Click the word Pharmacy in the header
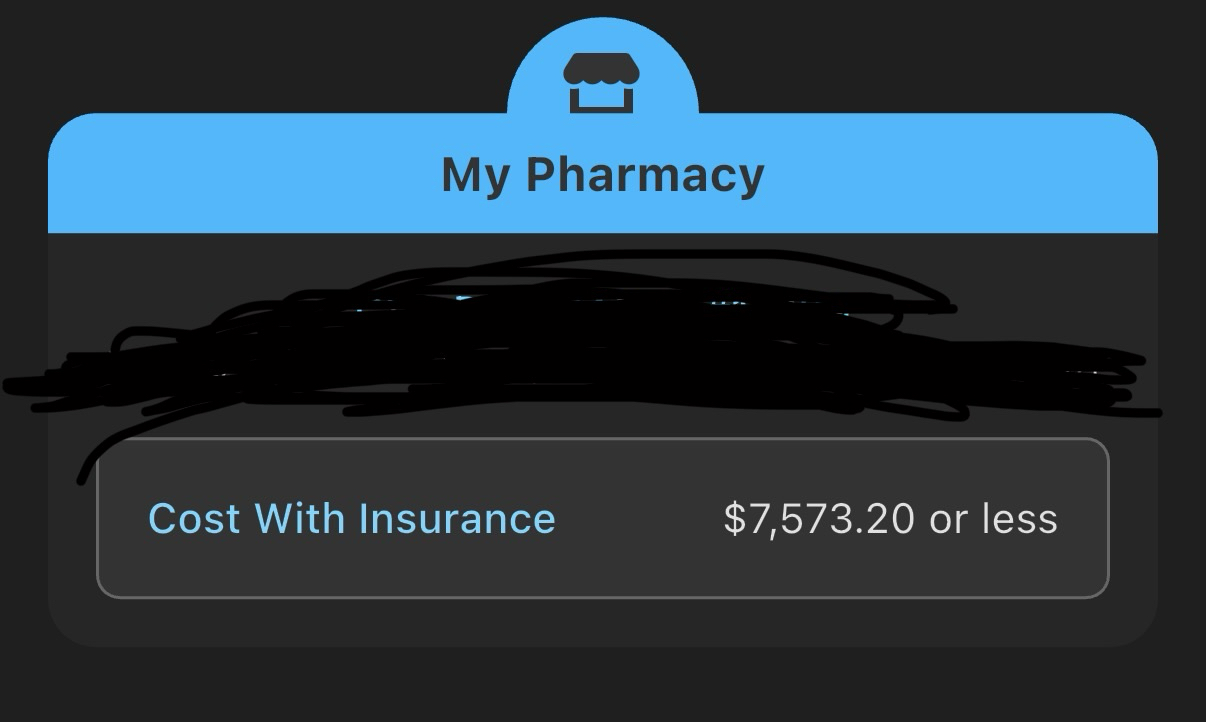This screenshot has height=722, width=1206. pos(645,174)
